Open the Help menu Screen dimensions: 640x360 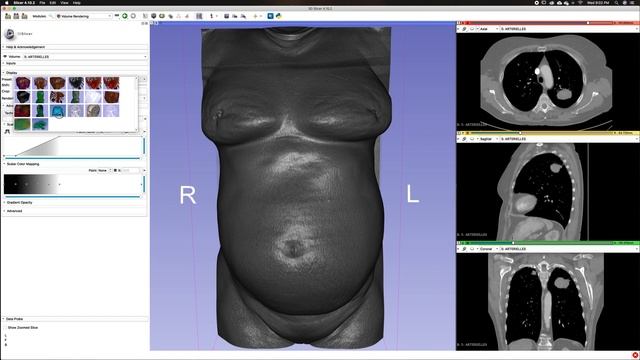tap(76, 2)
